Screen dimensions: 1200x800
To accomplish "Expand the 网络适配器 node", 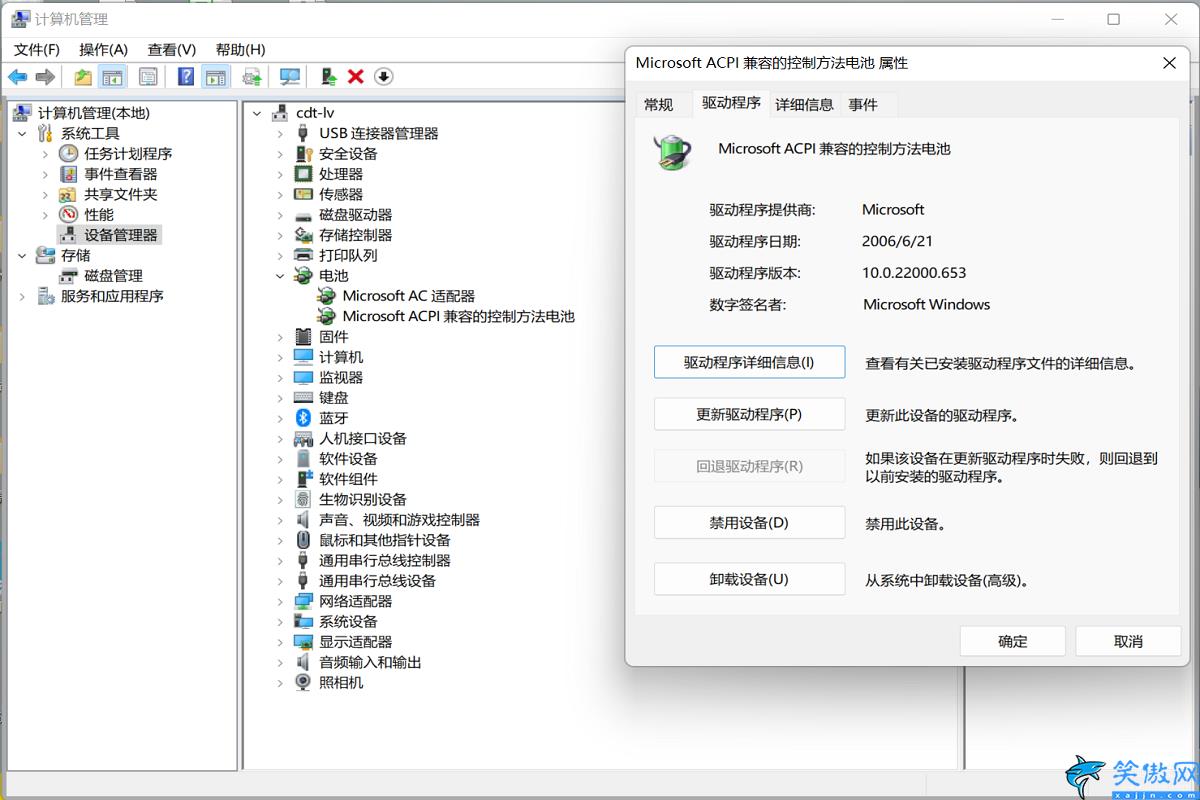I will pyautogui.click(x=281, y=601).
